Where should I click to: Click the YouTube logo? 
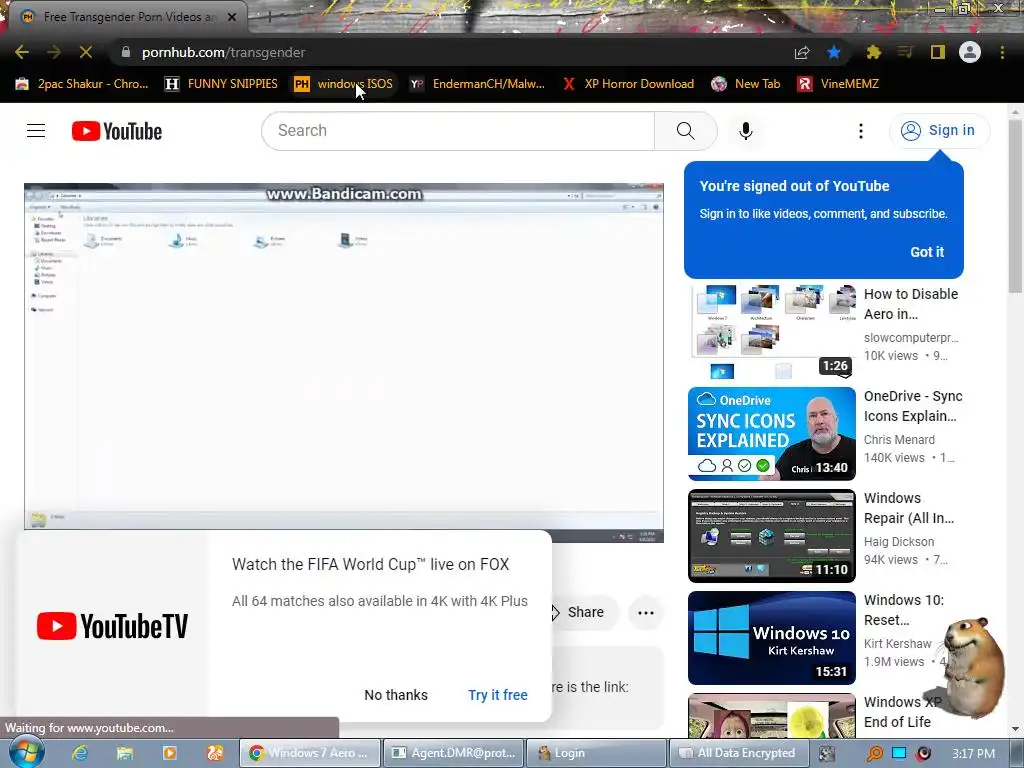click(117, 131)
